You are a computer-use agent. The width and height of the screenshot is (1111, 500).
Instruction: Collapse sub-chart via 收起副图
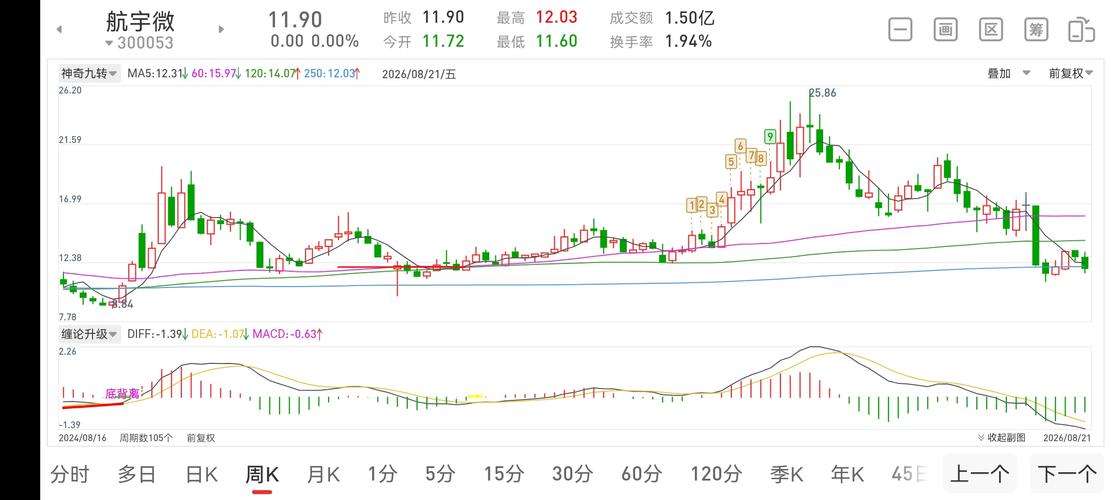pyautogui.click(x=1001, y=438)
